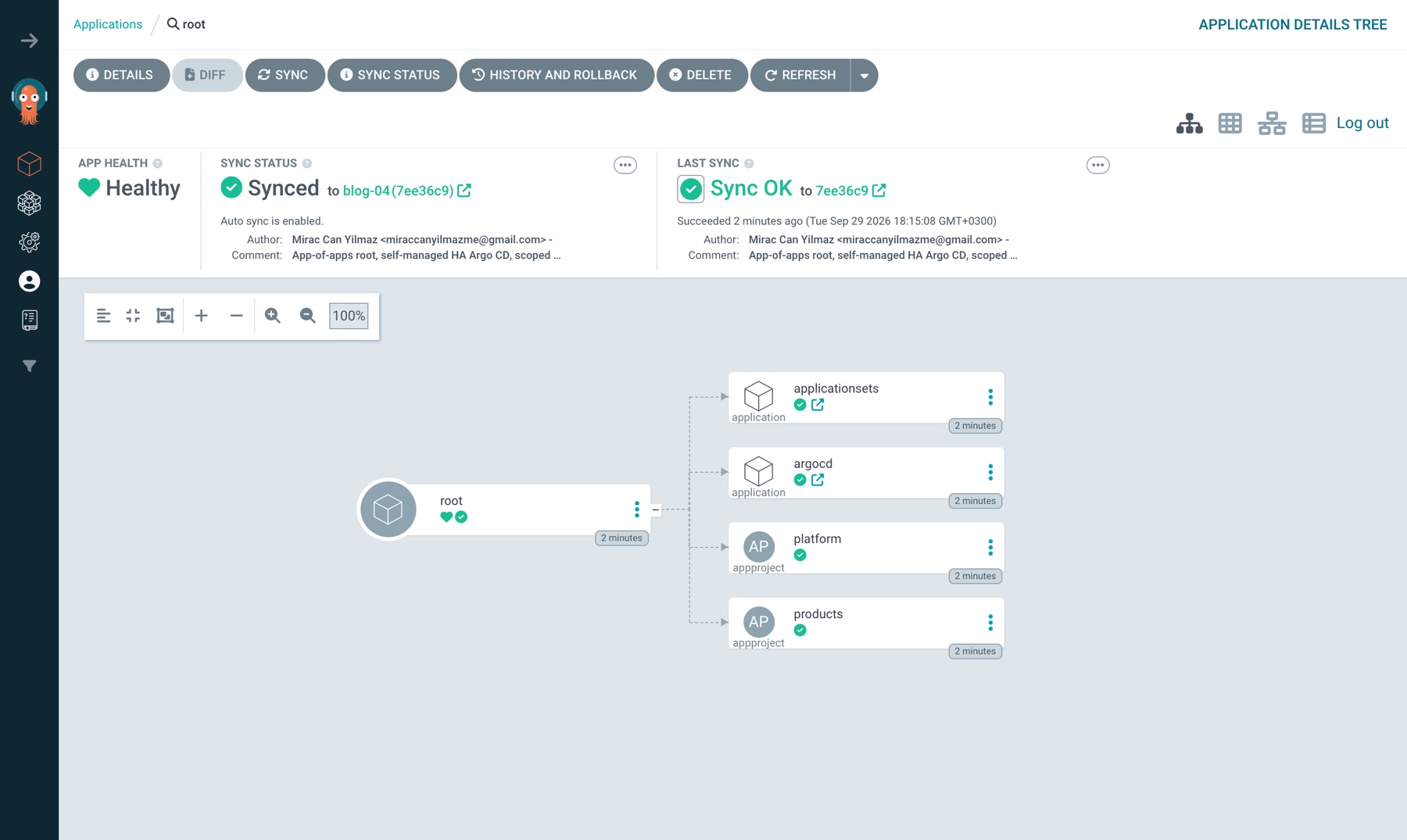Collapse the root node children toggle

click(x=656, y=509)
